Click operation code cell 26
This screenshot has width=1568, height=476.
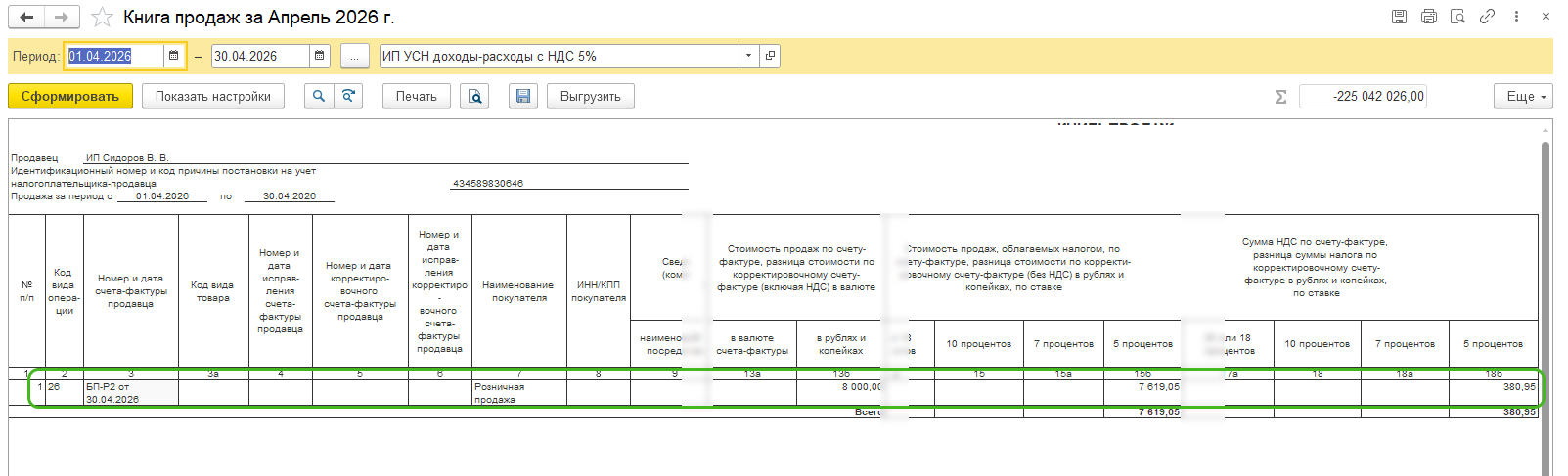(65, 393)
